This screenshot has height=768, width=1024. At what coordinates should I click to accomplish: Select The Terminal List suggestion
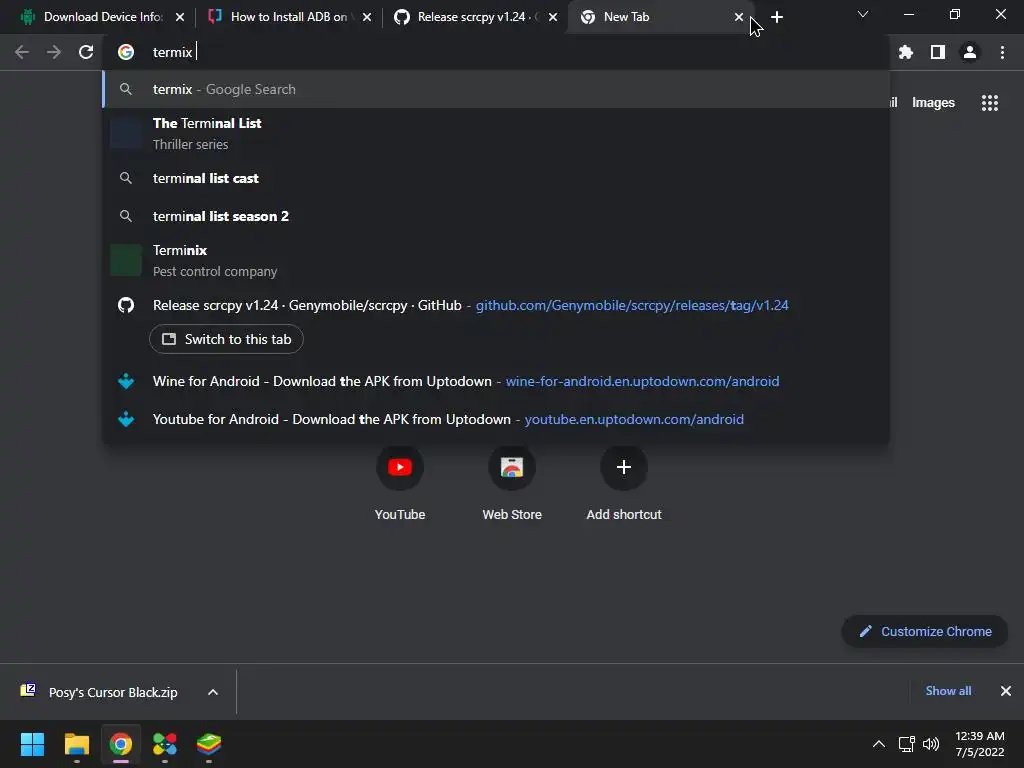coord(496,133)
